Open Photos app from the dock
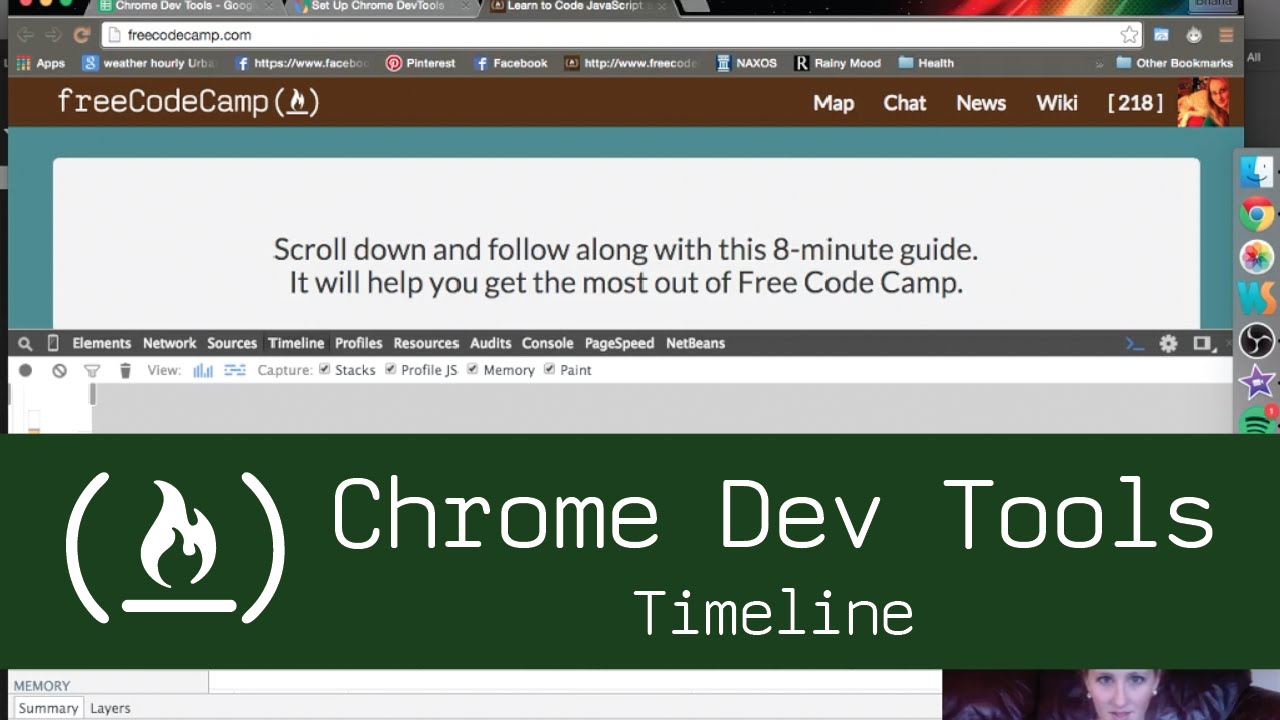 point(1257,256)
